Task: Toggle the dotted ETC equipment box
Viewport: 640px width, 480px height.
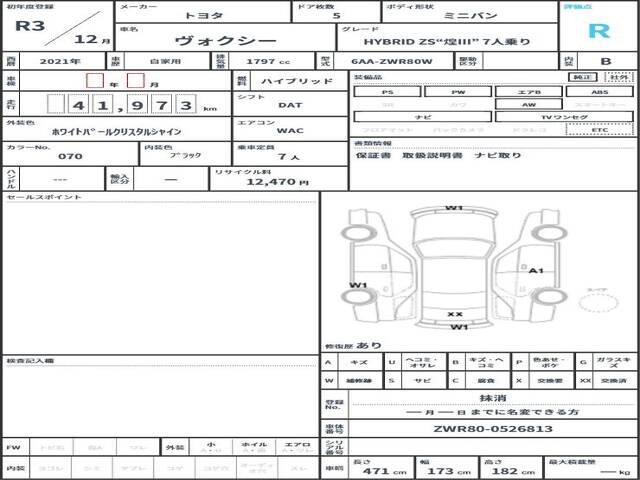Action: pos(599,130)
